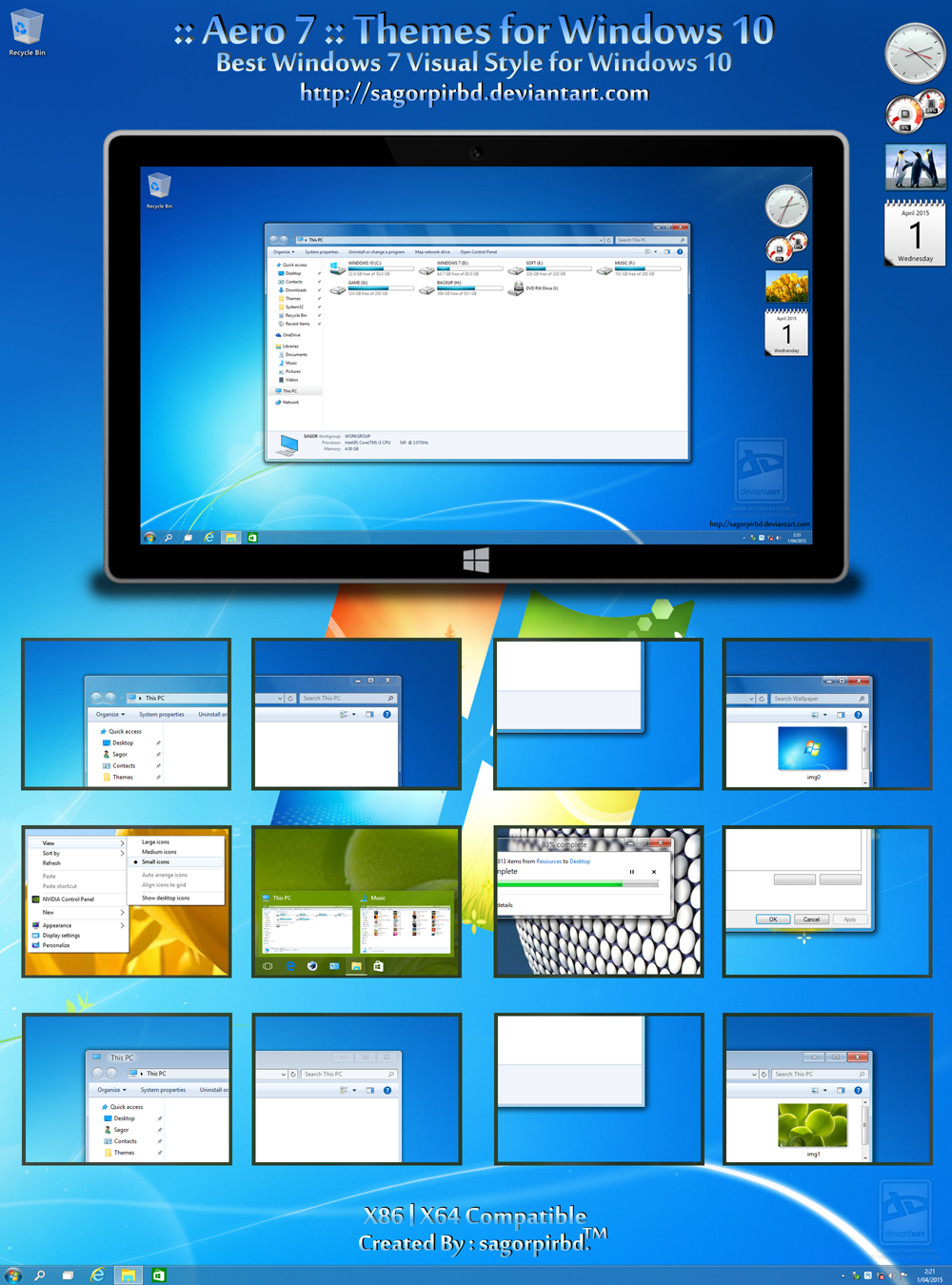952x1285 pixels.
Task: Click the Desktop link in the copy dialog
Action: [x=580, y=861]
